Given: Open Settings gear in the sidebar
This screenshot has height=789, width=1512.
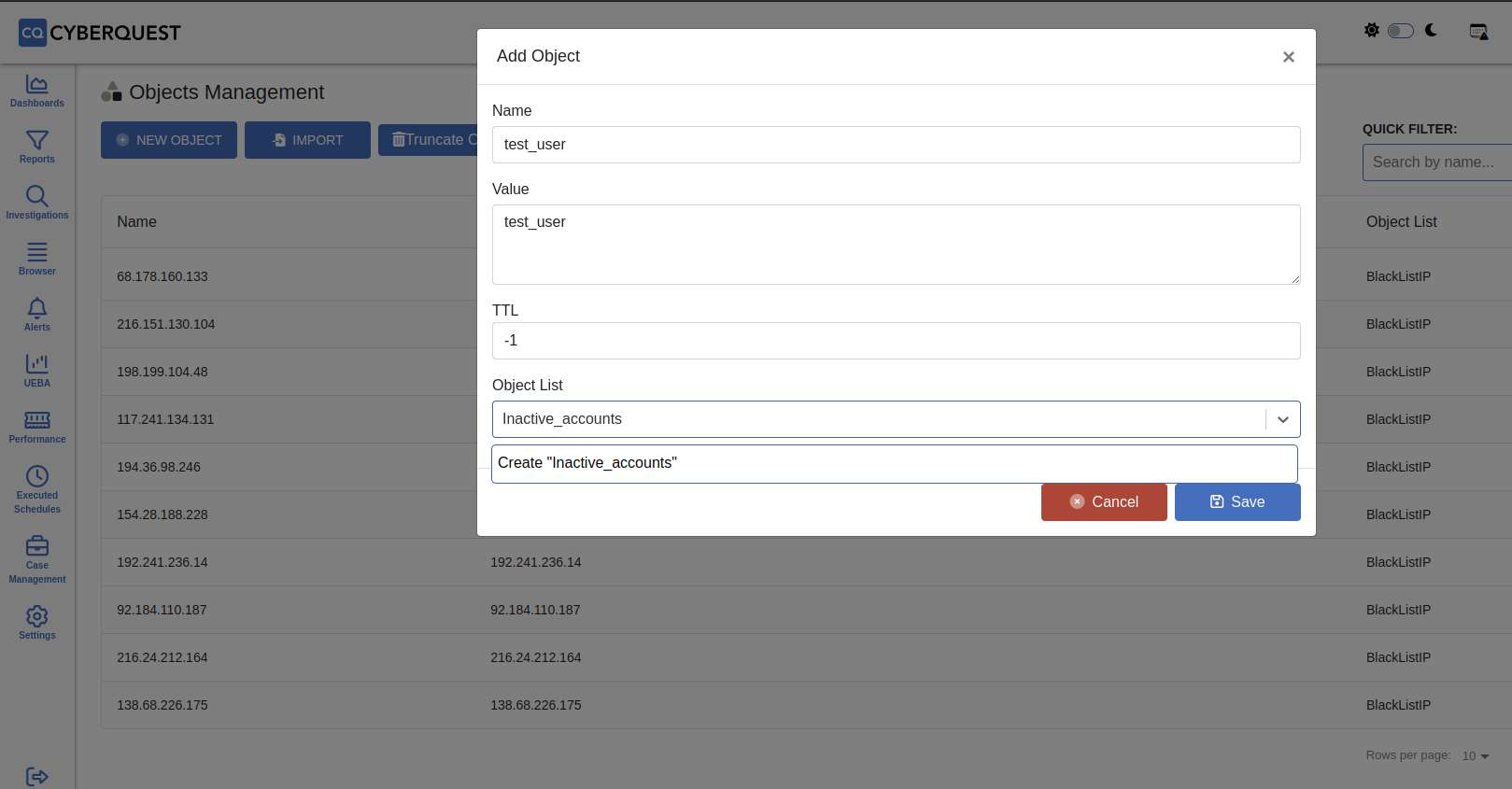Looking at the screenshot, I should point(37,623).
